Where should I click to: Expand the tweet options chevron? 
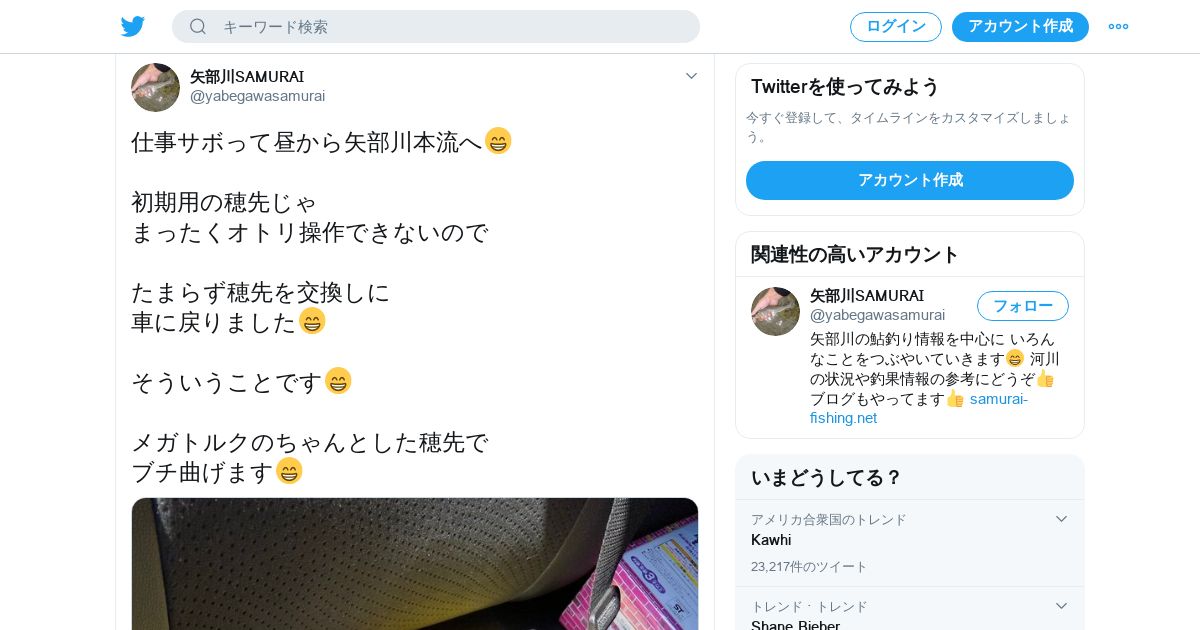point(691,76)
